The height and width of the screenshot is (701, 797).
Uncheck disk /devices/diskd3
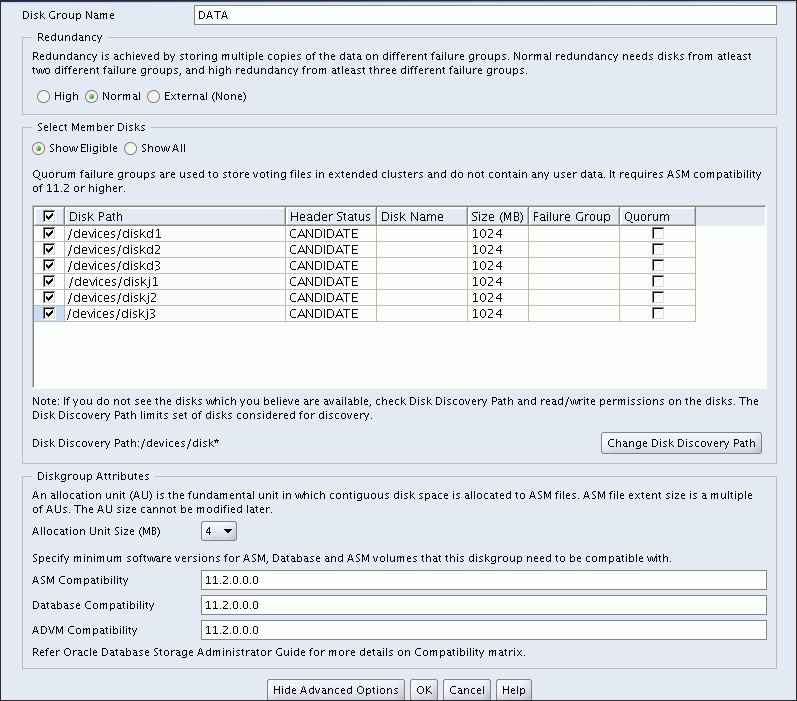(x=49, y=265)
